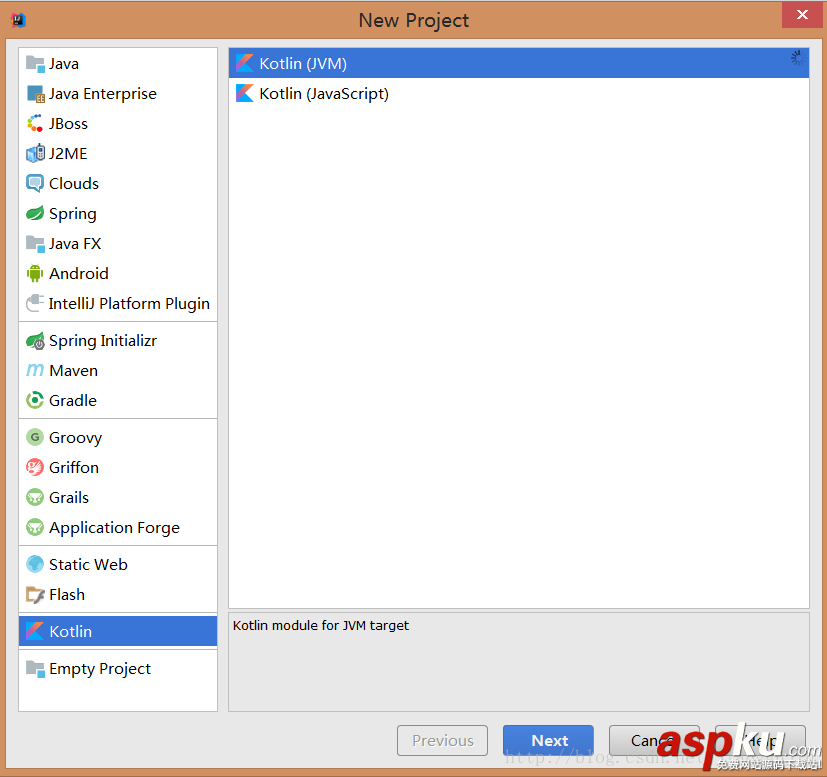The width and height of the screenshot is (827, 777).
Task: Click the JBoss colored dots icon
Action: [x=35, y=123]
